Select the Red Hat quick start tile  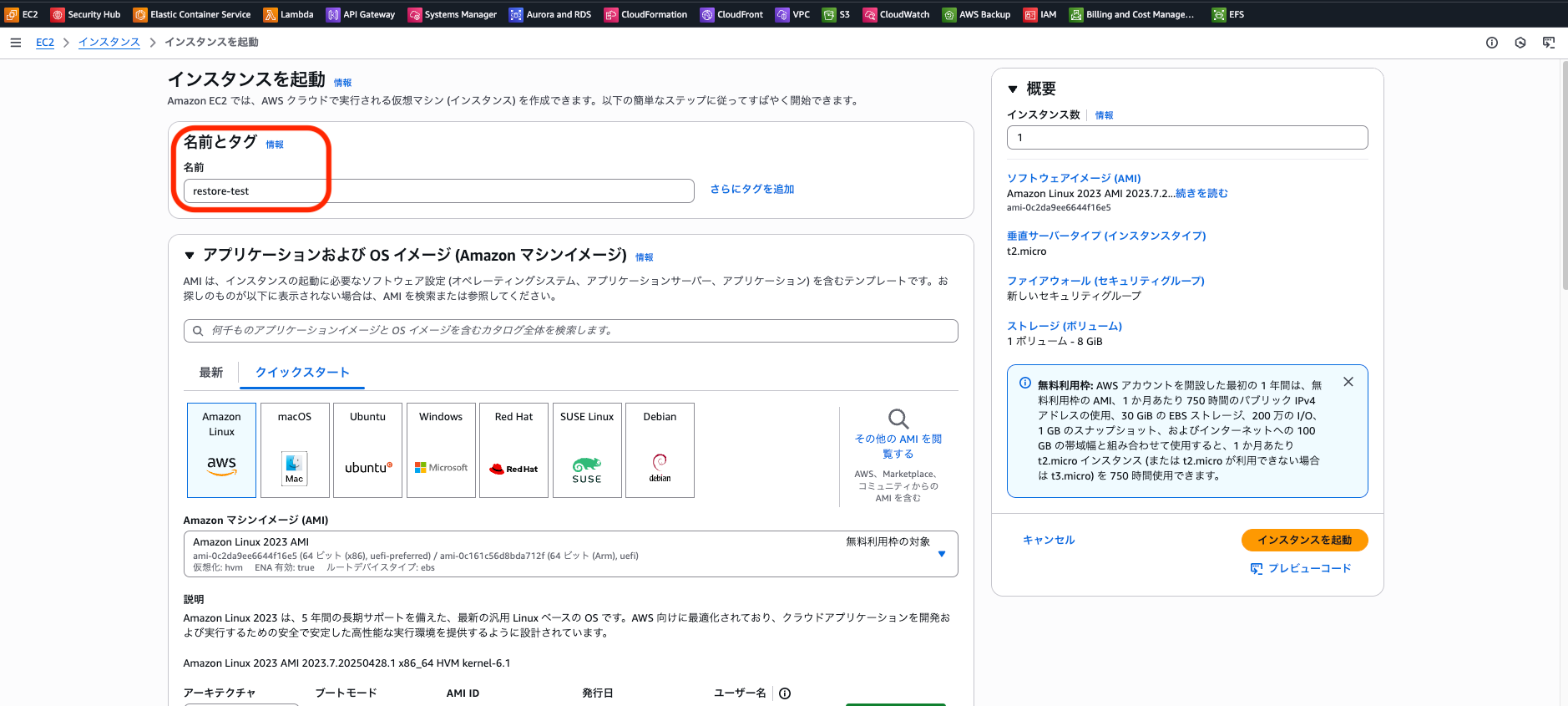click(513, 450)
